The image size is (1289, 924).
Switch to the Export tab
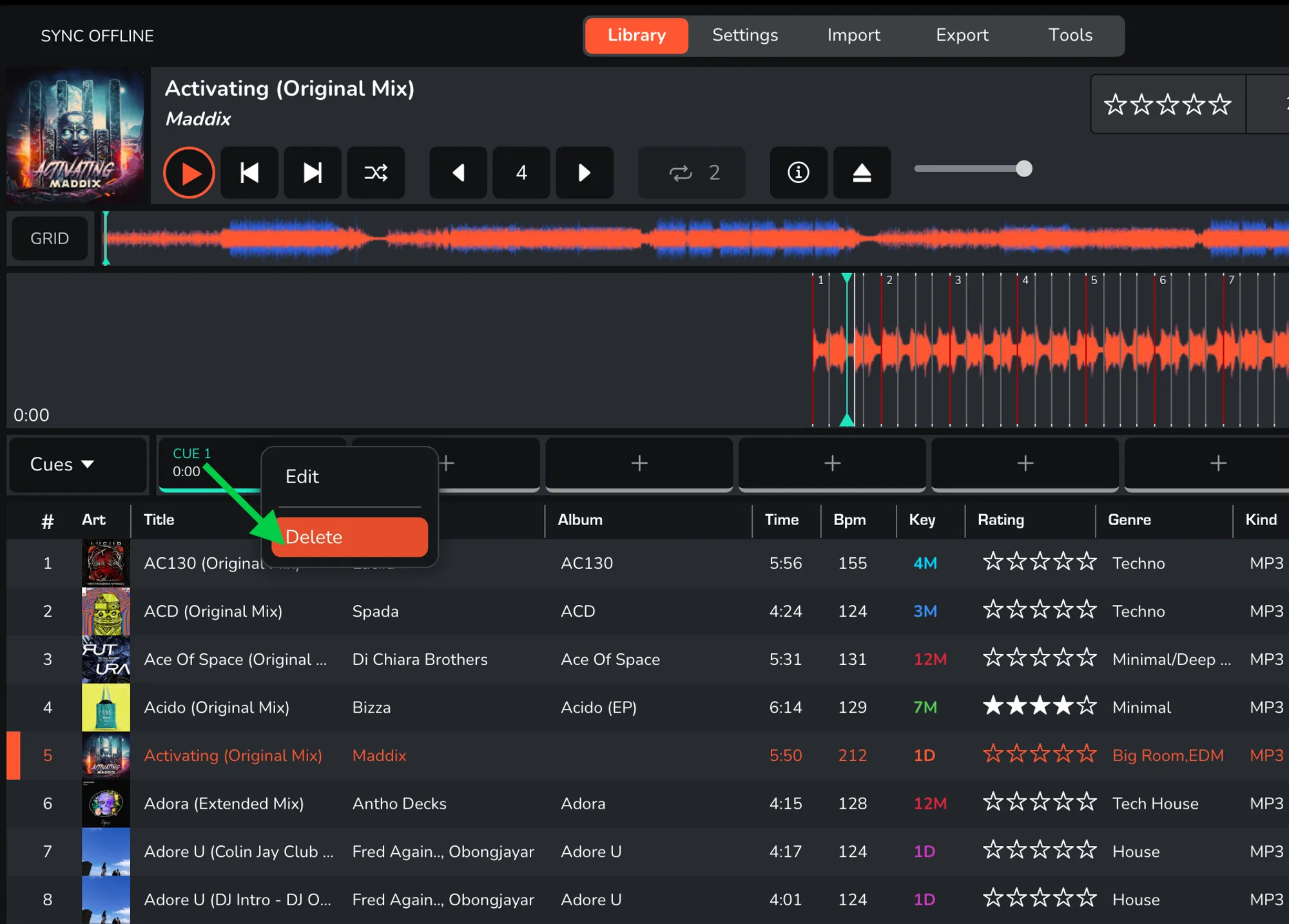click(962, 35)
